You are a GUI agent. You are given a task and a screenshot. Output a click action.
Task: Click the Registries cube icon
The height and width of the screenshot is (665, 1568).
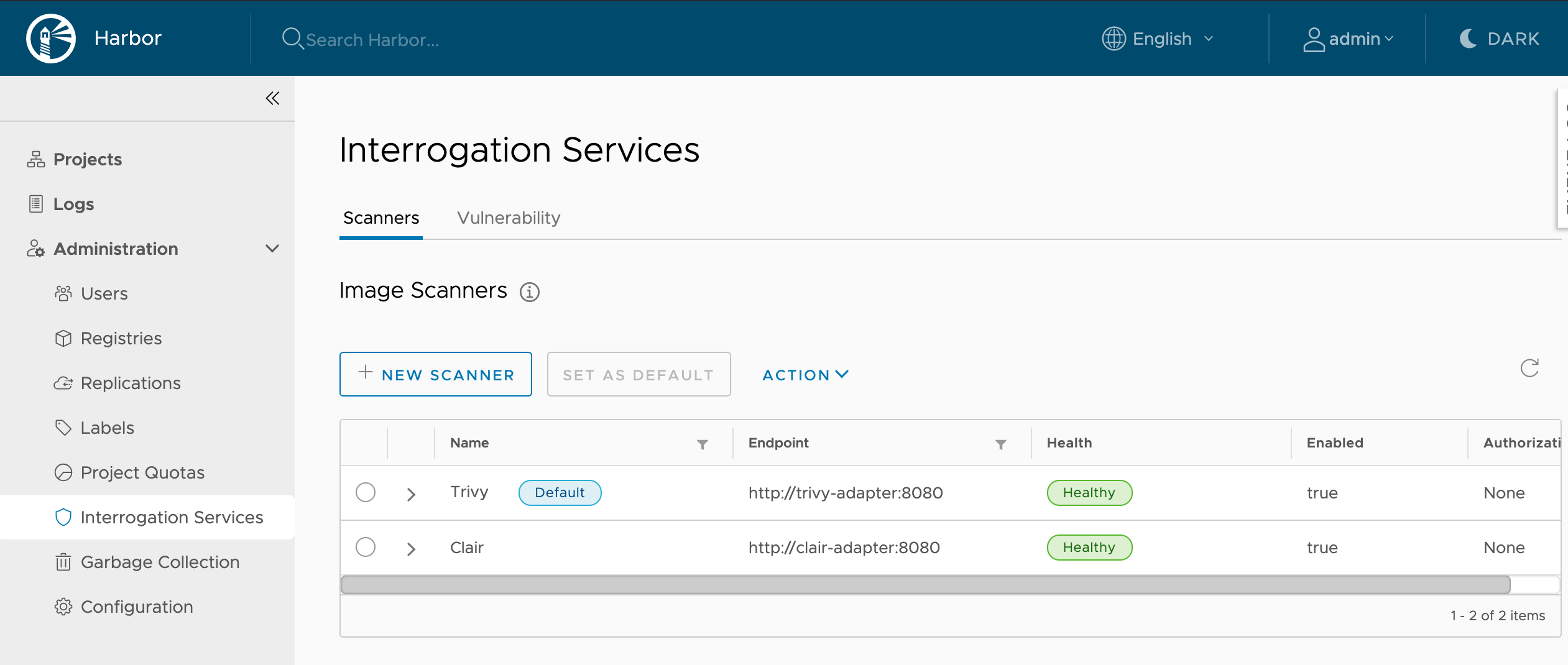pyautogui.click(x=63, y=338)
